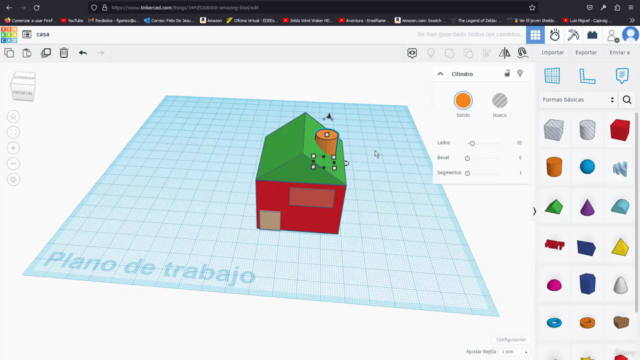Viewport: 640px width, 360px height.
Task: Hide the Cilindro shape with lightbulb
Action: tap(520, 73)
